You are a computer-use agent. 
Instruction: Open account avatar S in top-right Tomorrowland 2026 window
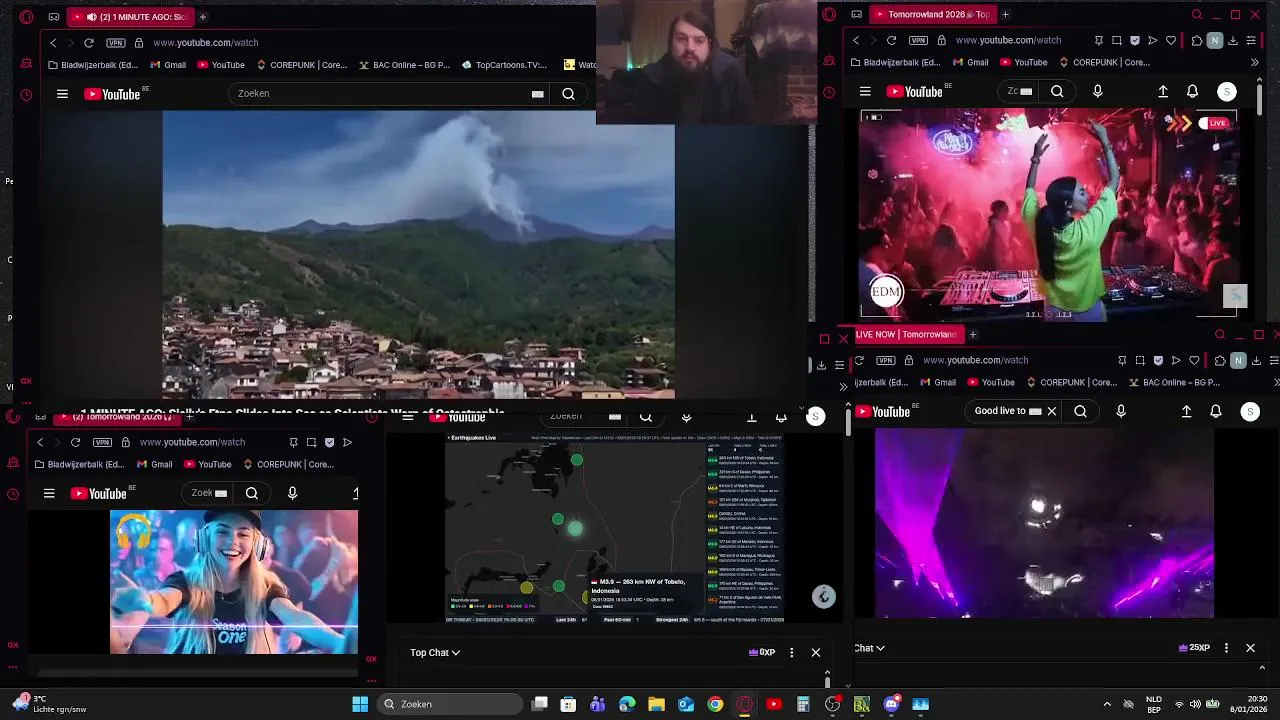pyautogui.click(x=1227, y=92)
